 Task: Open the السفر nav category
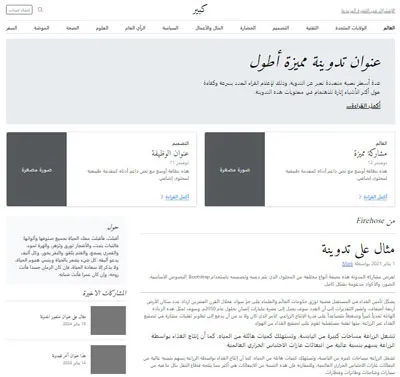click(x=12, y=28)
